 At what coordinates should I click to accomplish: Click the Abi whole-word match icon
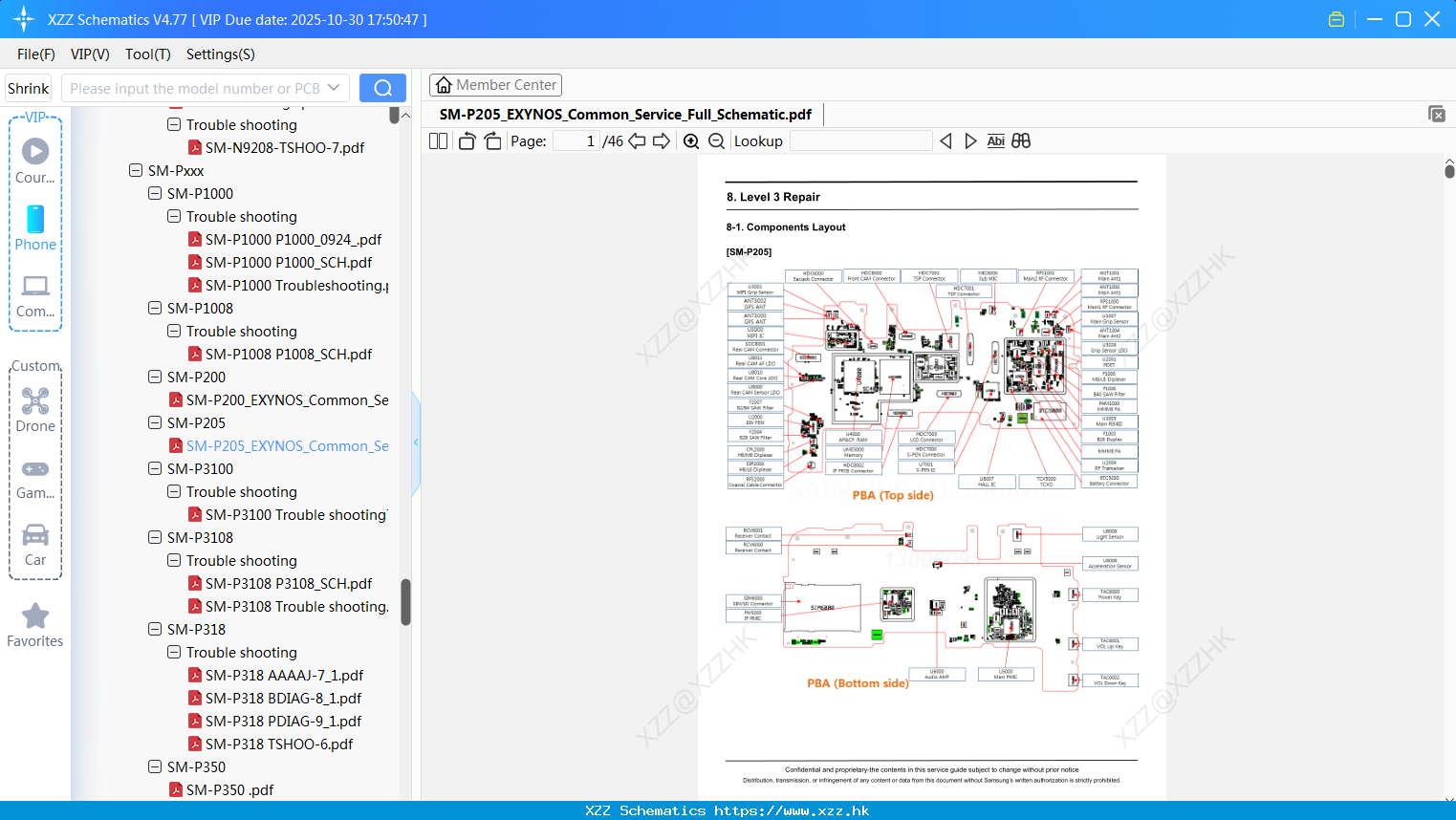[995, 141]
